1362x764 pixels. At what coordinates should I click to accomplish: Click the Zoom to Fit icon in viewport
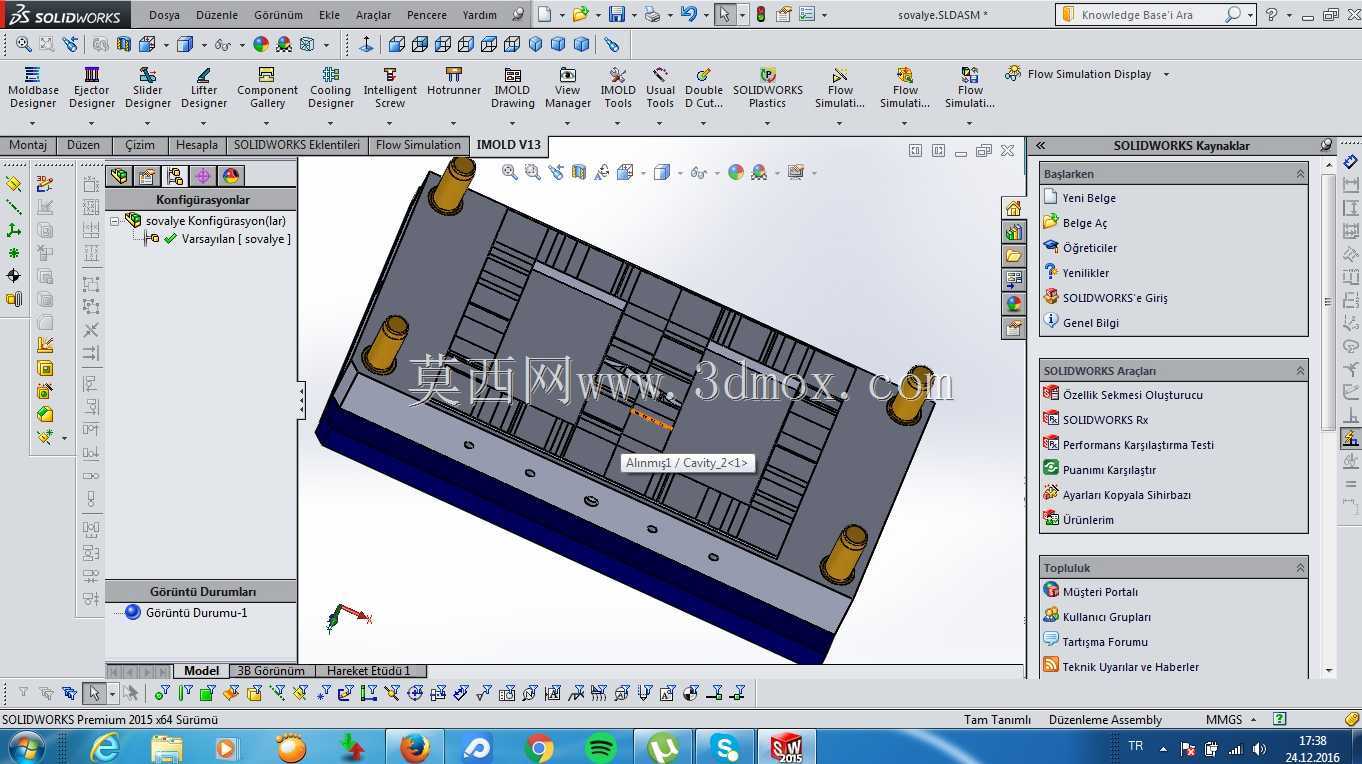point(510,172)
